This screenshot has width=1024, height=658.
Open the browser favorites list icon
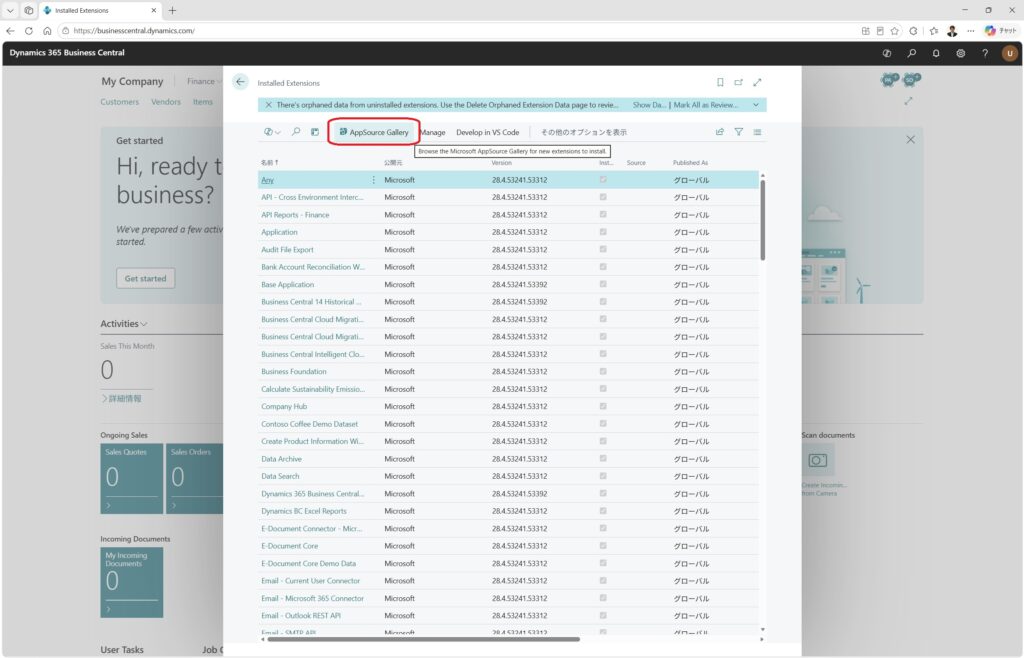933,31
